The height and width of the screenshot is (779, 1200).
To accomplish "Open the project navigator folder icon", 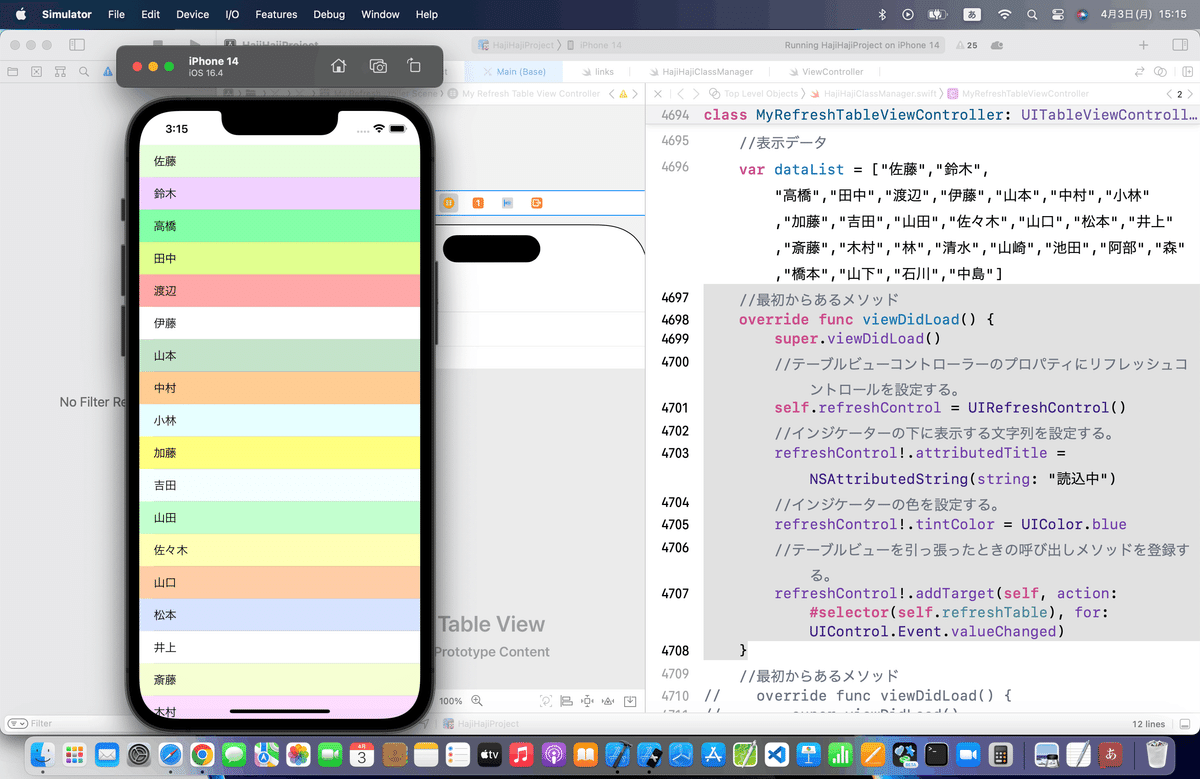I will pyautogui.click(x=12, y=72).
